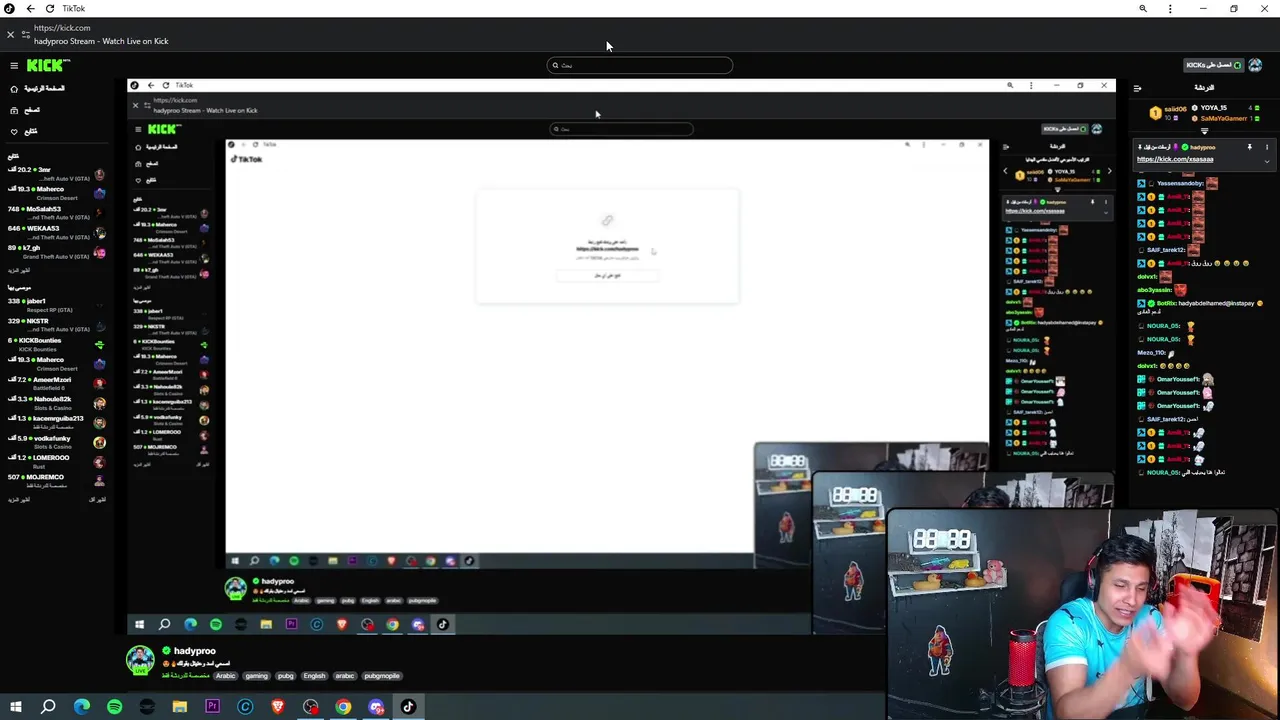This screenshot has height=720, width=1280.
Task: Click the TikTok app on bottom taskbar
Action: point(408,707)
